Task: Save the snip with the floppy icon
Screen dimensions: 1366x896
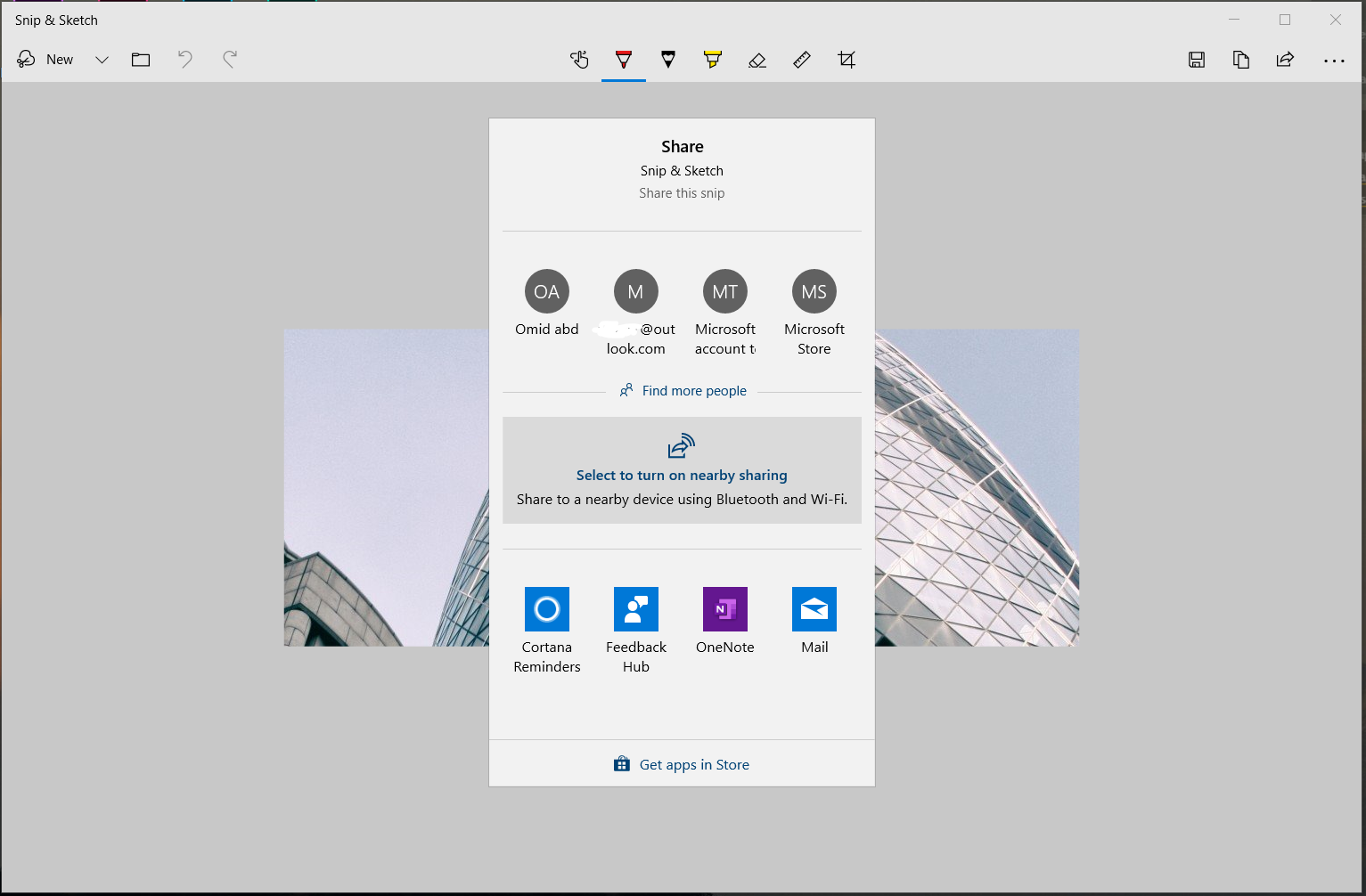Action: coord(1197,60)
